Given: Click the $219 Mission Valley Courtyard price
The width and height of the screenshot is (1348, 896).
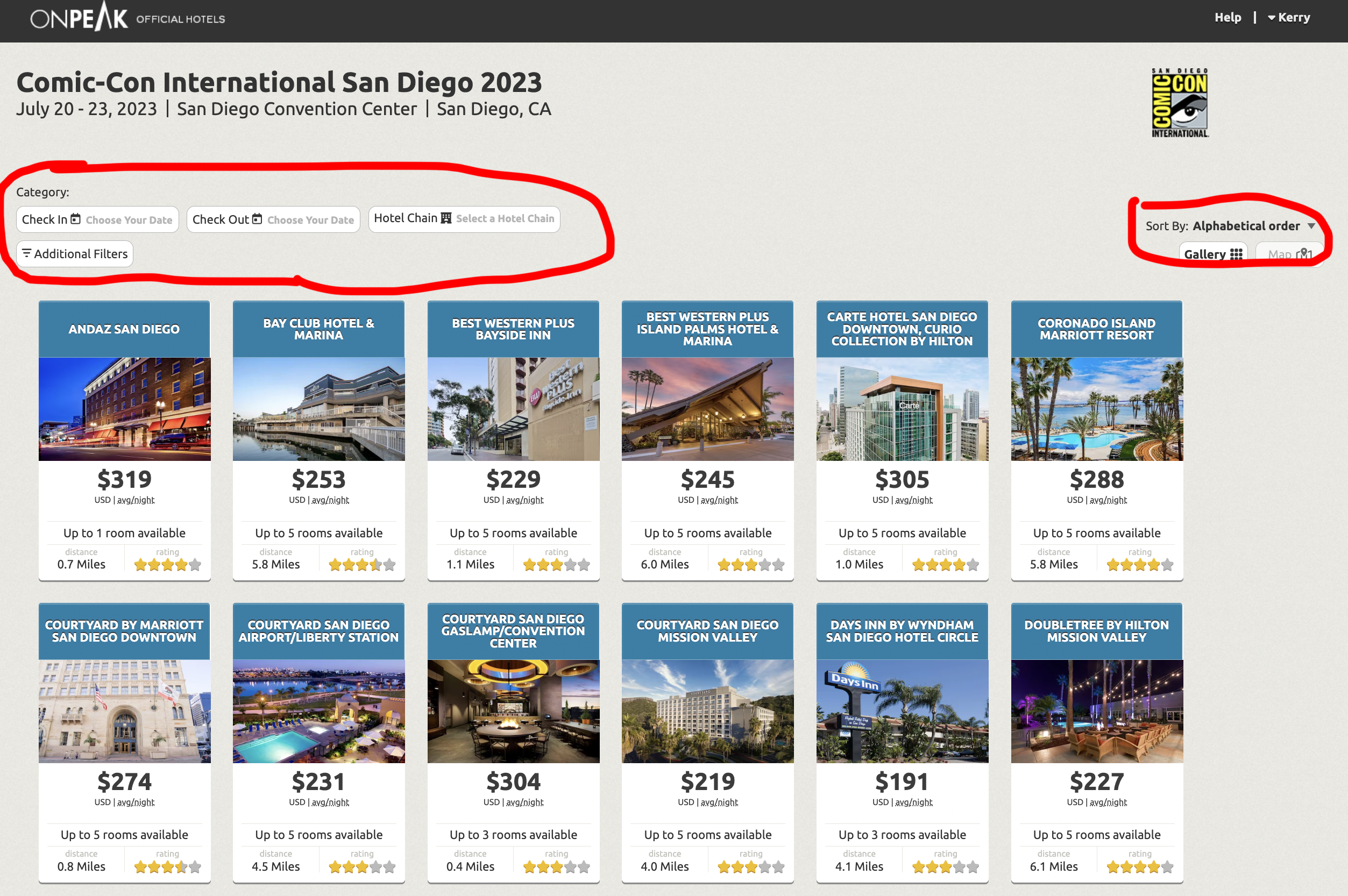Looking at the screenshot, I should (x=707, y=782).
